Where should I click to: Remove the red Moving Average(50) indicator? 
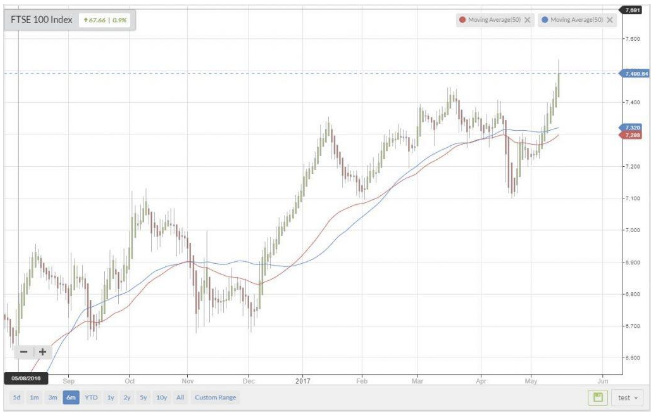527,20
